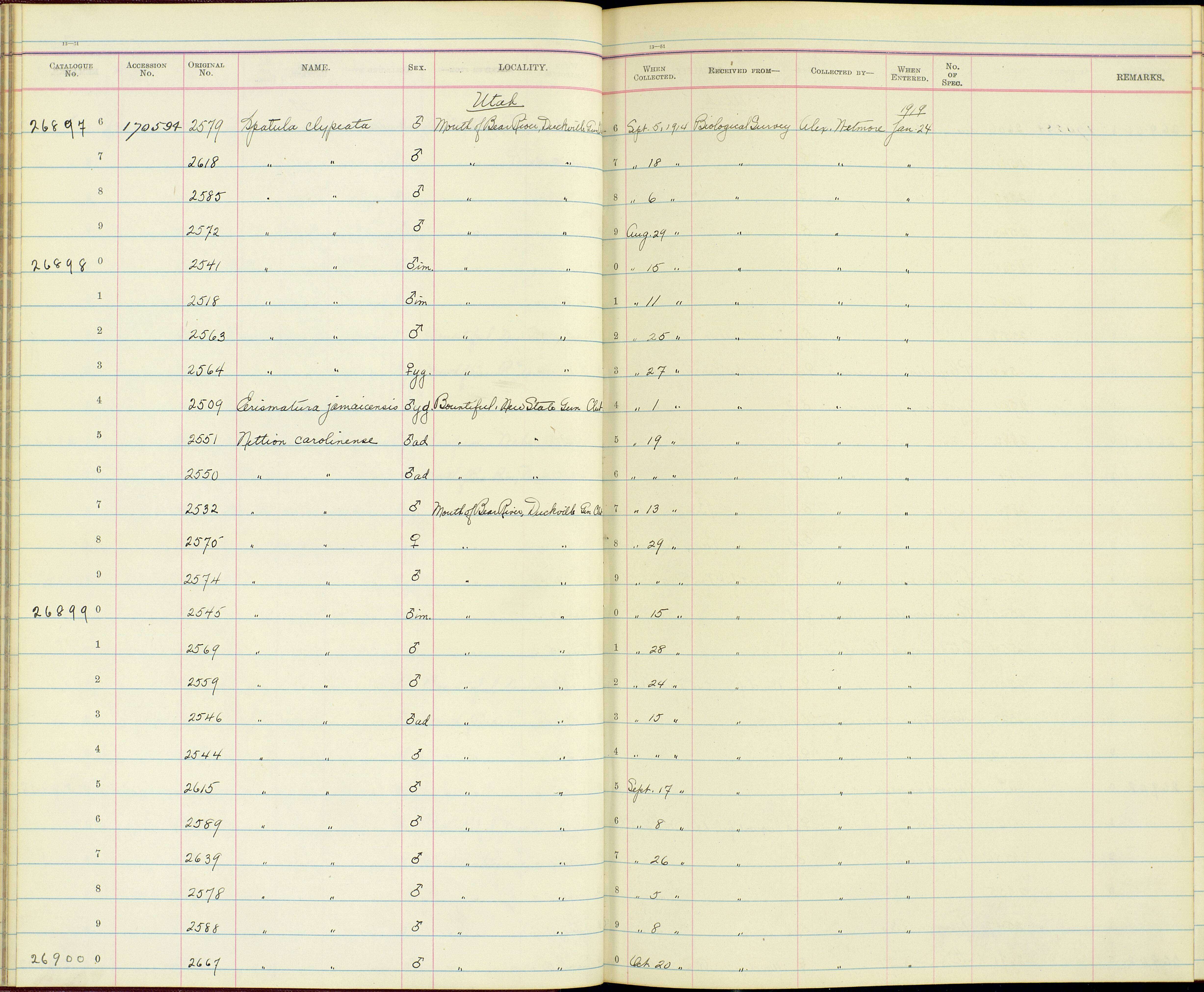
Task: Click the 'Received from—' column header
Action: pyautogui.click(x=744, y=71)
